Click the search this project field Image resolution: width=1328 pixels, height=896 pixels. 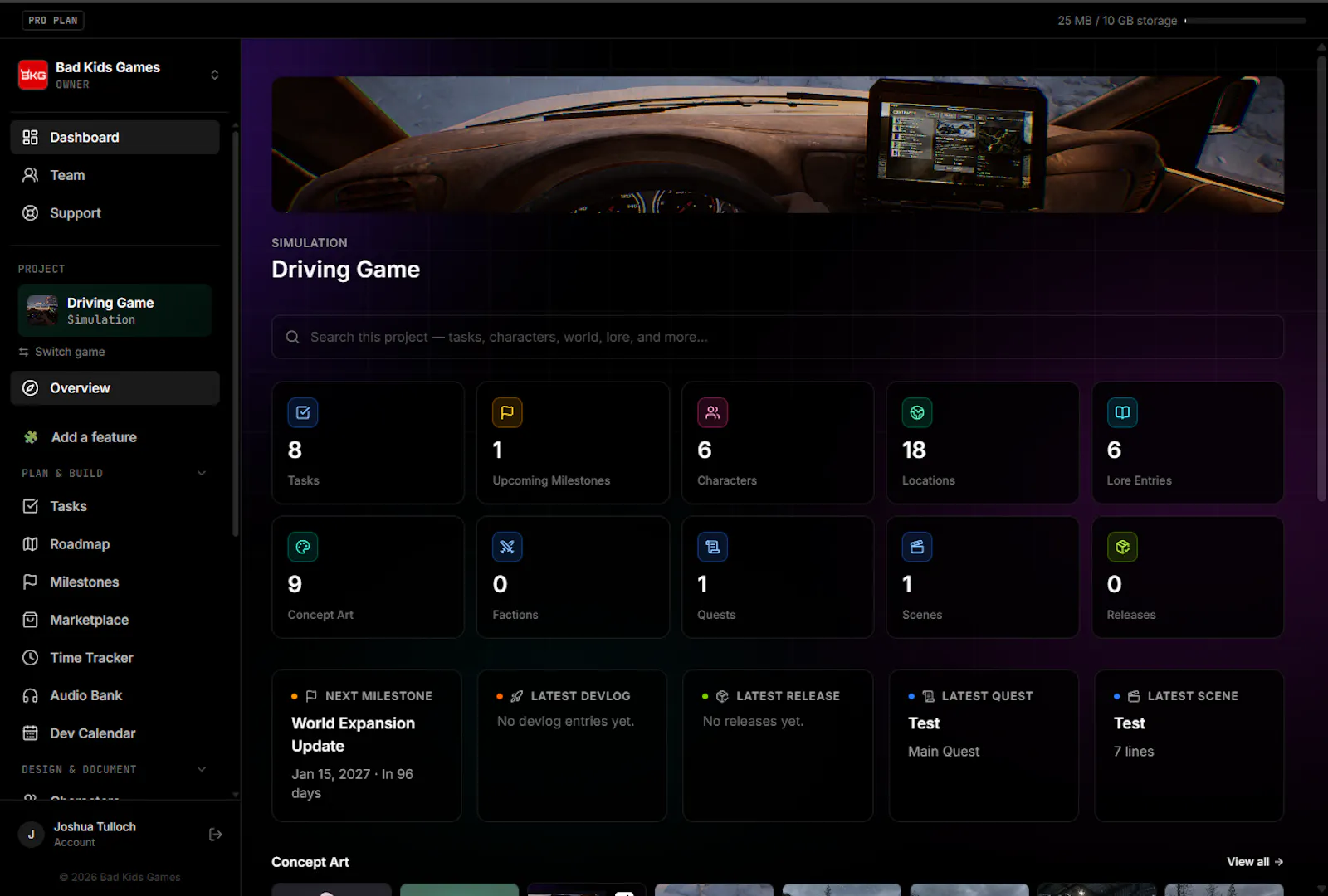point(778,337)
